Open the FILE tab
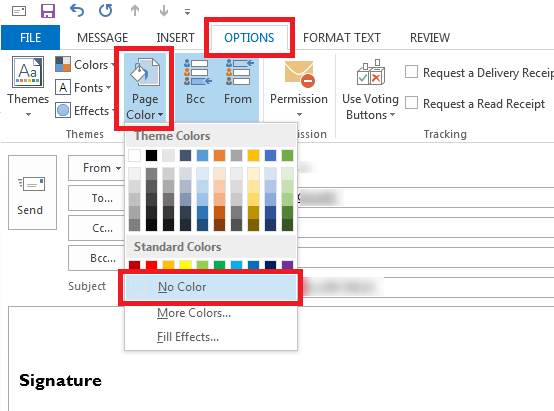 30,37
